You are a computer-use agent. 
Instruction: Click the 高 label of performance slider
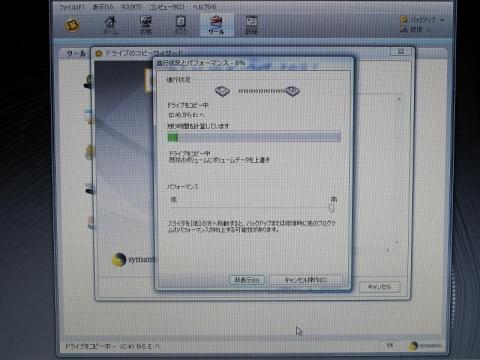tap(334, 199)
